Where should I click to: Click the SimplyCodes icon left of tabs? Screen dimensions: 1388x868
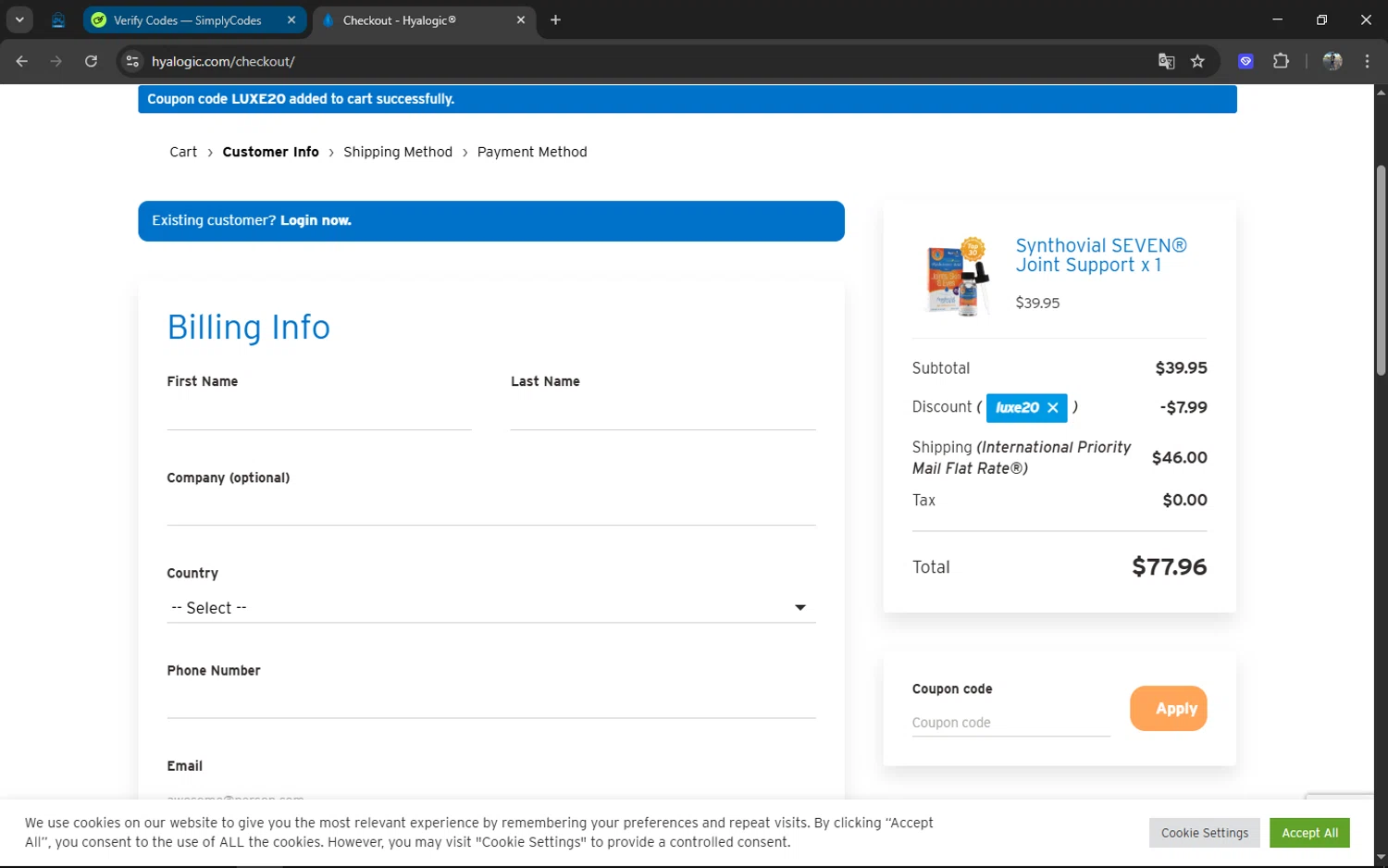(58, 19)
